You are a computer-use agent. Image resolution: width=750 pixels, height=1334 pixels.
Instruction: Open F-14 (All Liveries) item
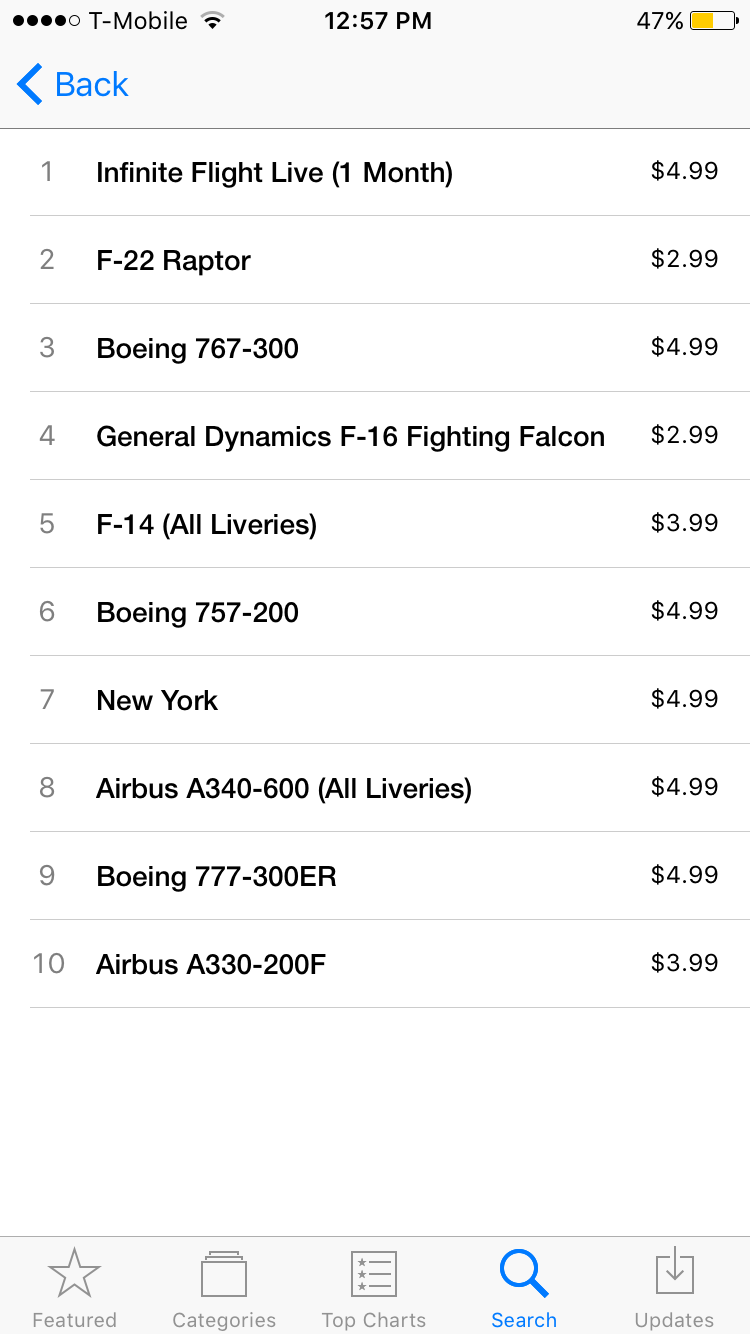point(206,525)
